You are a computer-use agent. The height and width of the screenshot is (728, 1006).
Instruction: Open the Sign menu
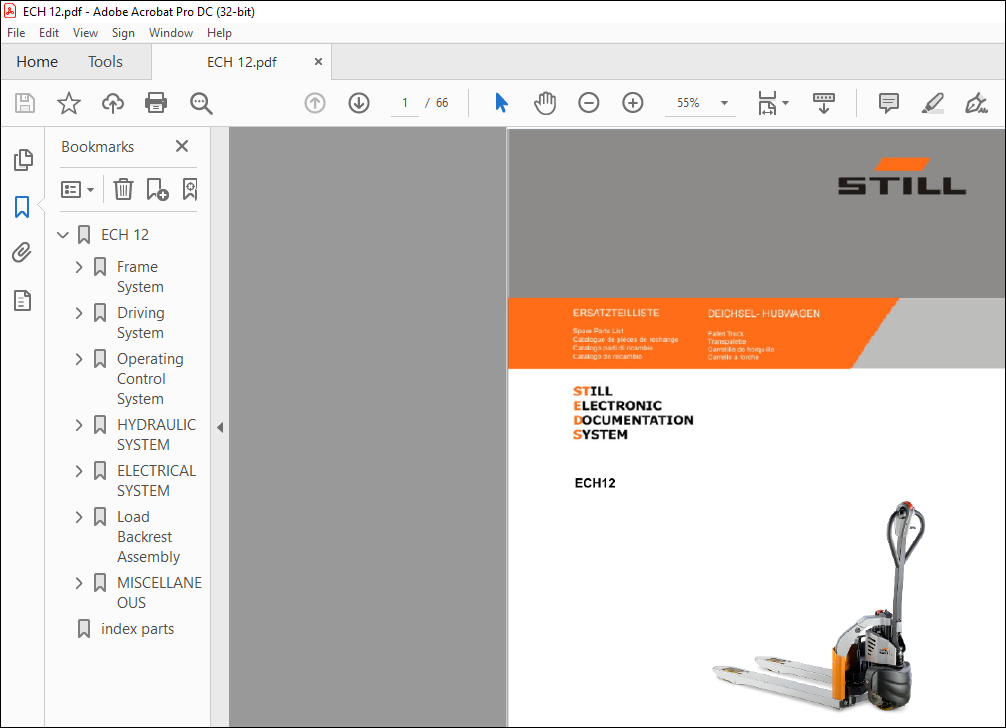point(123,33)
